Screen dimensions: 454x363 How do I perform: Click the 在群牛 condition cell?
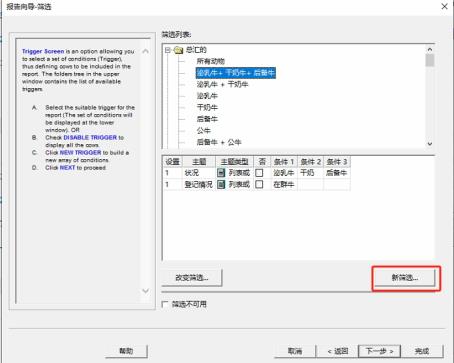284,184
